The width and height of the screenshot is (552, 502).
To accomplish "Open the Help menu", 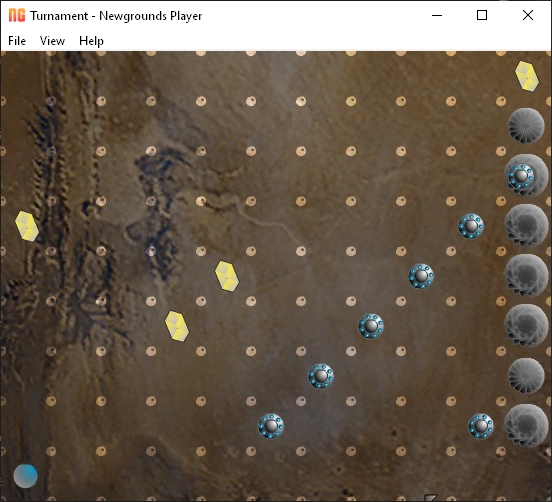I will click(x=91, y=41).
